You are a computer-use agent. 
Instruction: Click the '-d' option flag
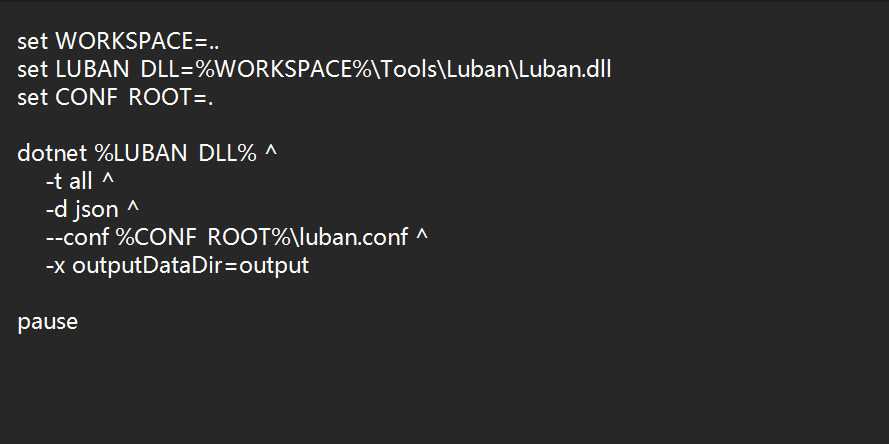[56, 210]
